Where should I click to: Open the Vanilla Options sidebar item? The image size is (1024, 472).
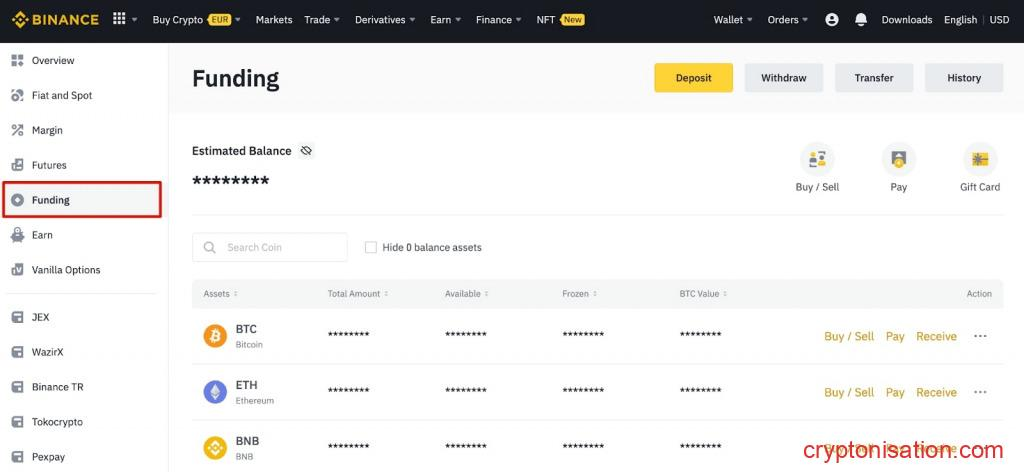66,270
